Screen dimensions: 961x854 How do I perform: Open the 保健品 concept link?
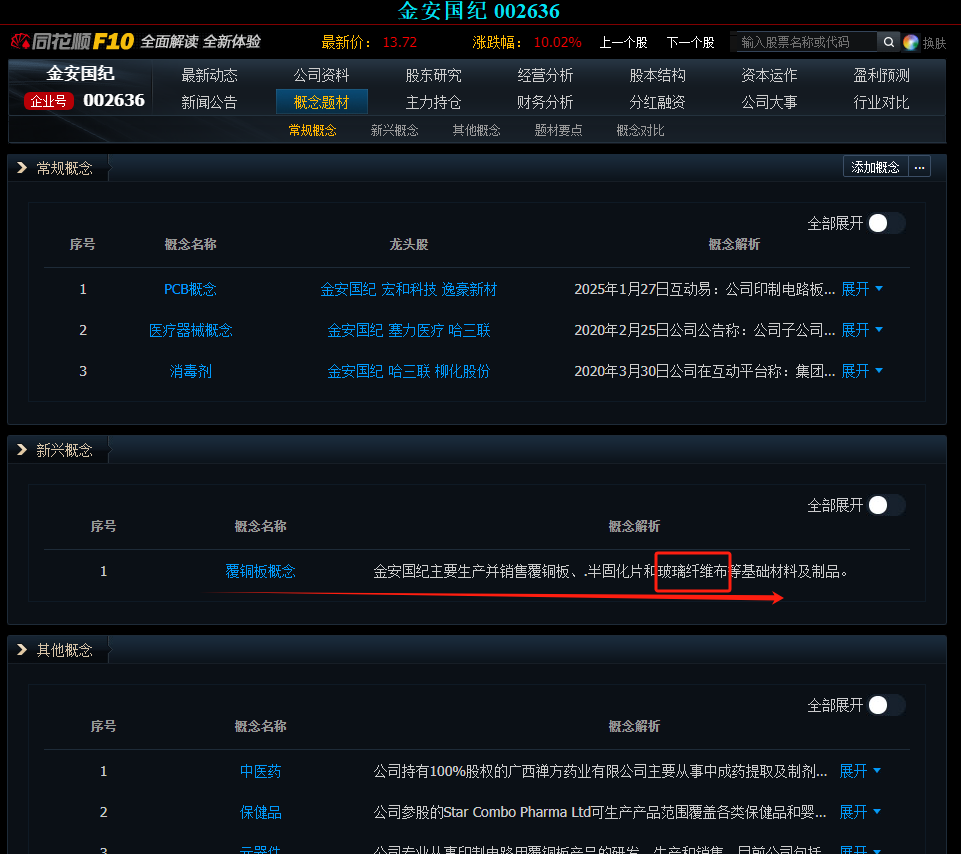pyautogui.click(x=260, y=812)
